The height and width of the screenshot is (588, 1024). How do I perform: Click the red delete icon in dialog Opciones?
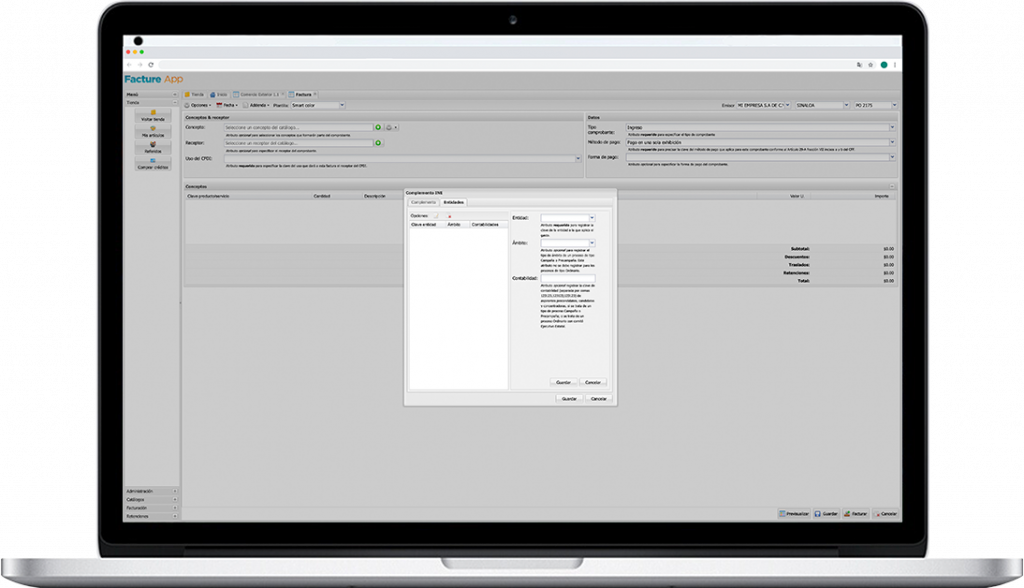[450, 216]
